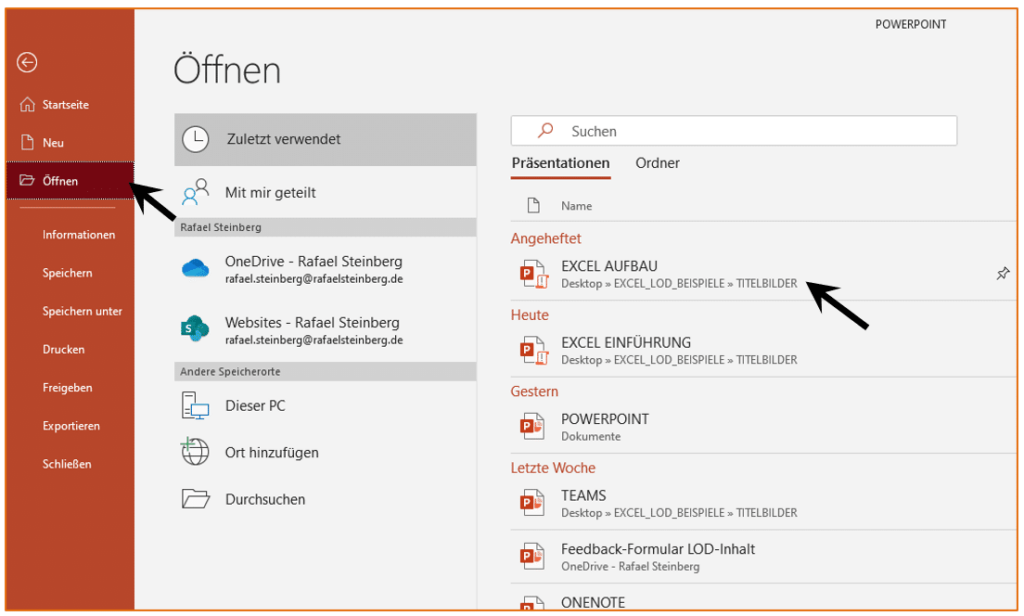Open Mit mir geteilt

325,193
